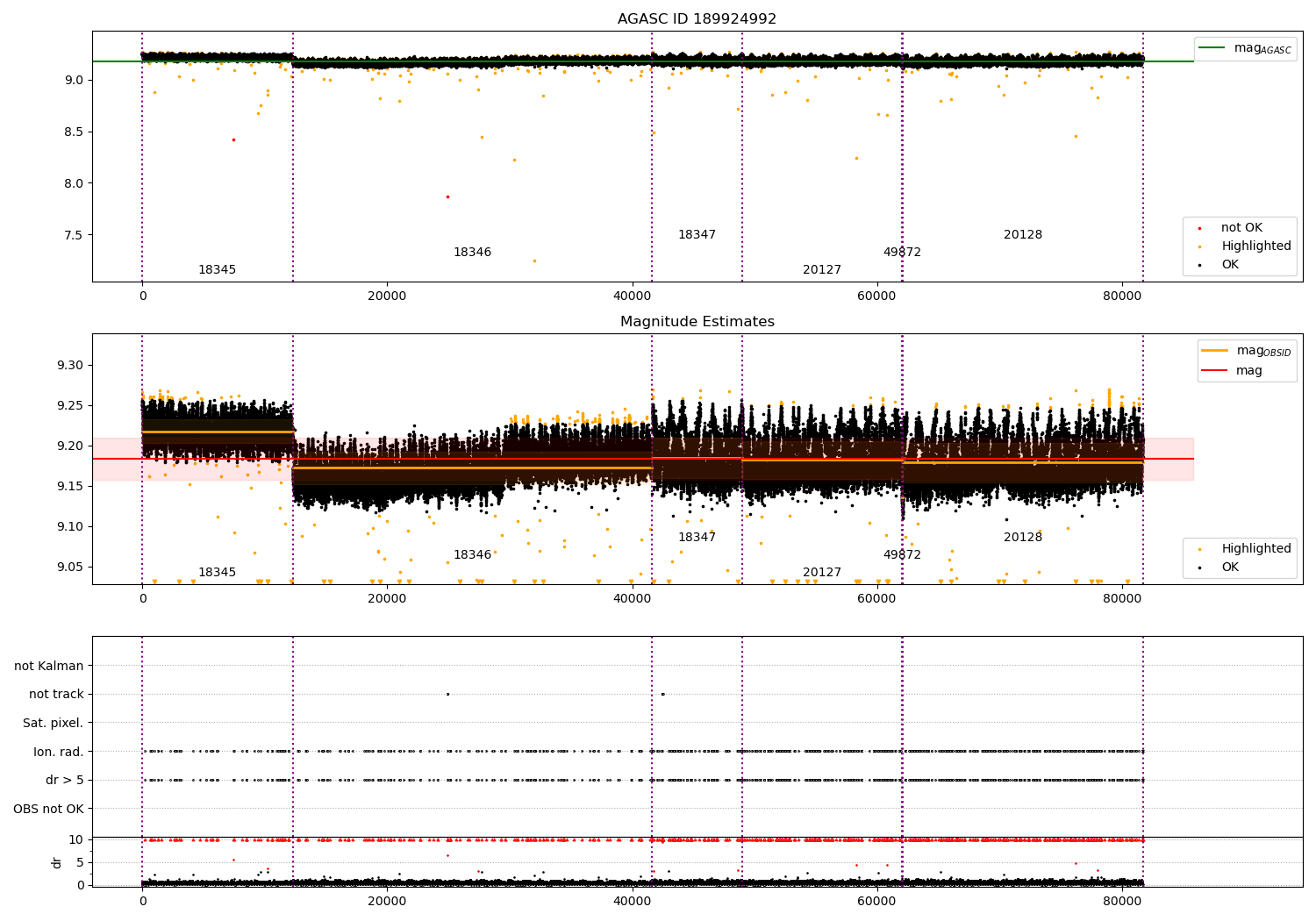Click the 'Magnitude Estimates' plot title
1316x921 pixels.
point(697,322)
